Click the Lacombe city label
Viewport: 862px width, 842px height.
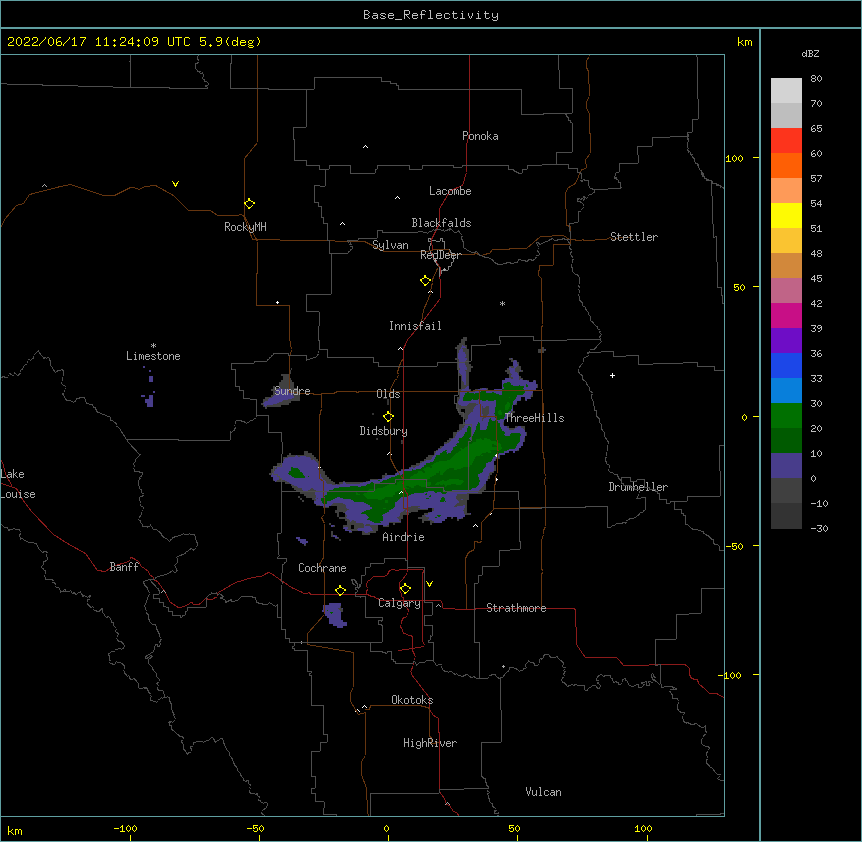click(450, 191)
